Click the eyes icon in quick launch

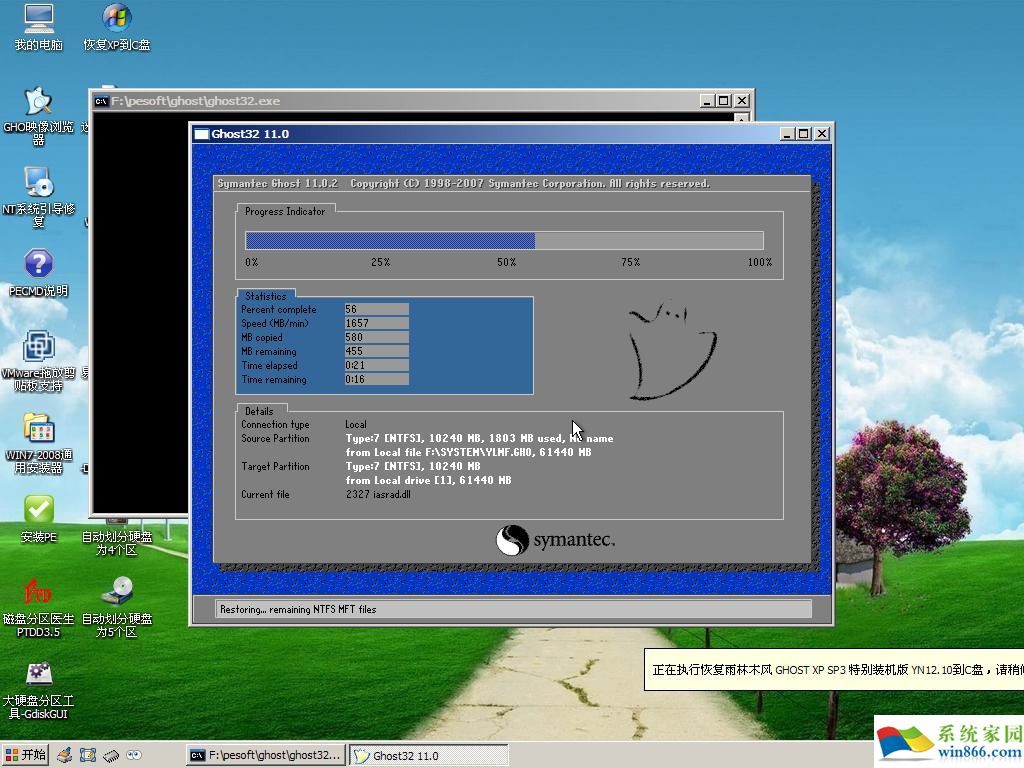tap(133, 755)
